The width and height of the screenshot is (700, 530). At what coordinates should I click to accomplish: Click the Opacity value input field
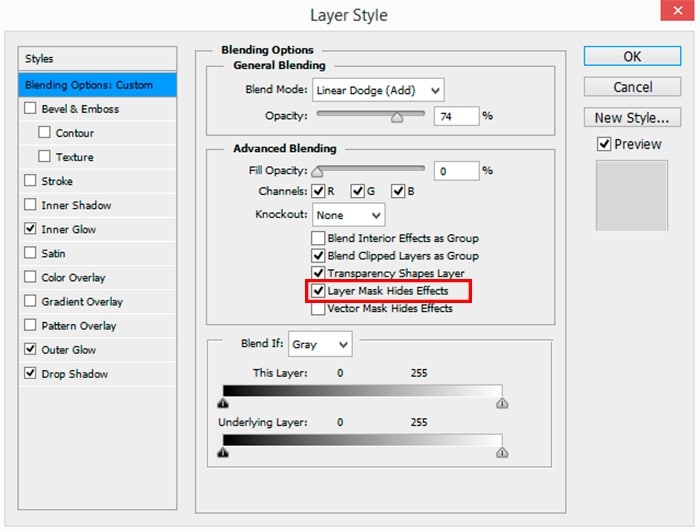point(455,116)
